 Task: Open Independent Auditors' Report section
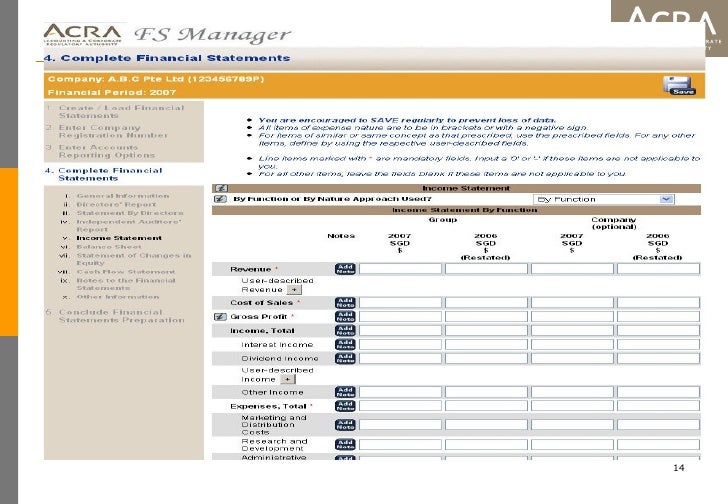[129, 226]
